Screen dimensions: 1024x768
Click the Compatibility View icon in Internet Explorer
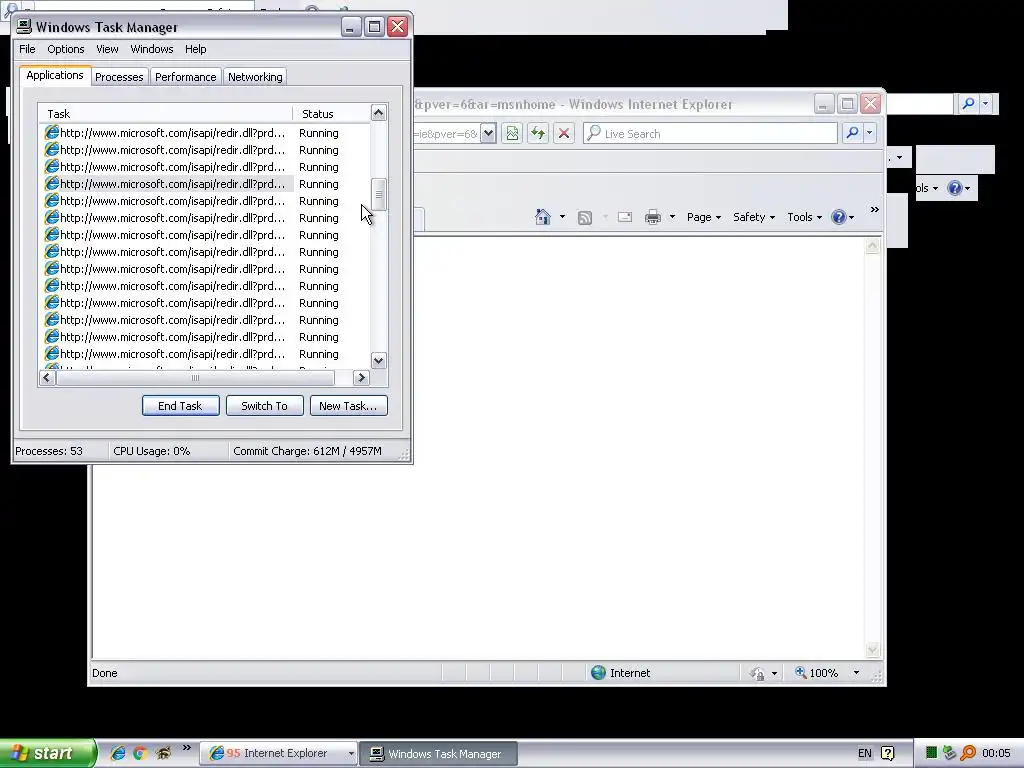(x=512, y=133)
